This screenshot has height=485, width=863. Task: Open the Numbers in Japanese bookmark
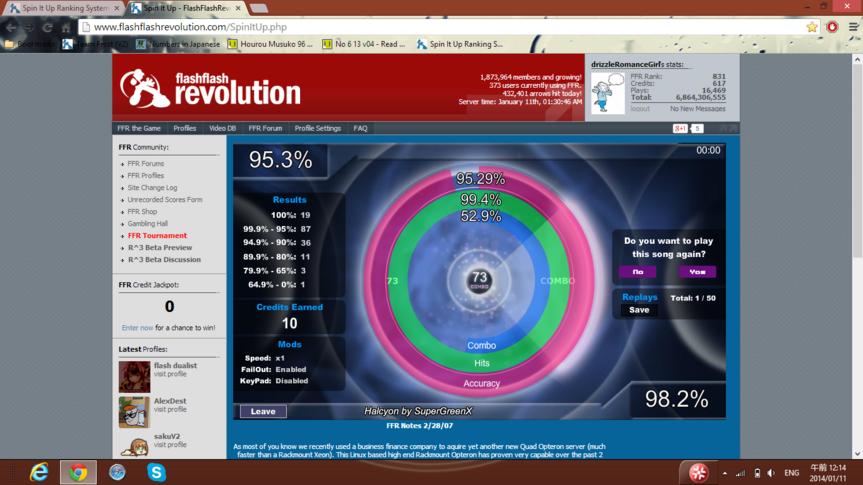(x=178, y=44)
